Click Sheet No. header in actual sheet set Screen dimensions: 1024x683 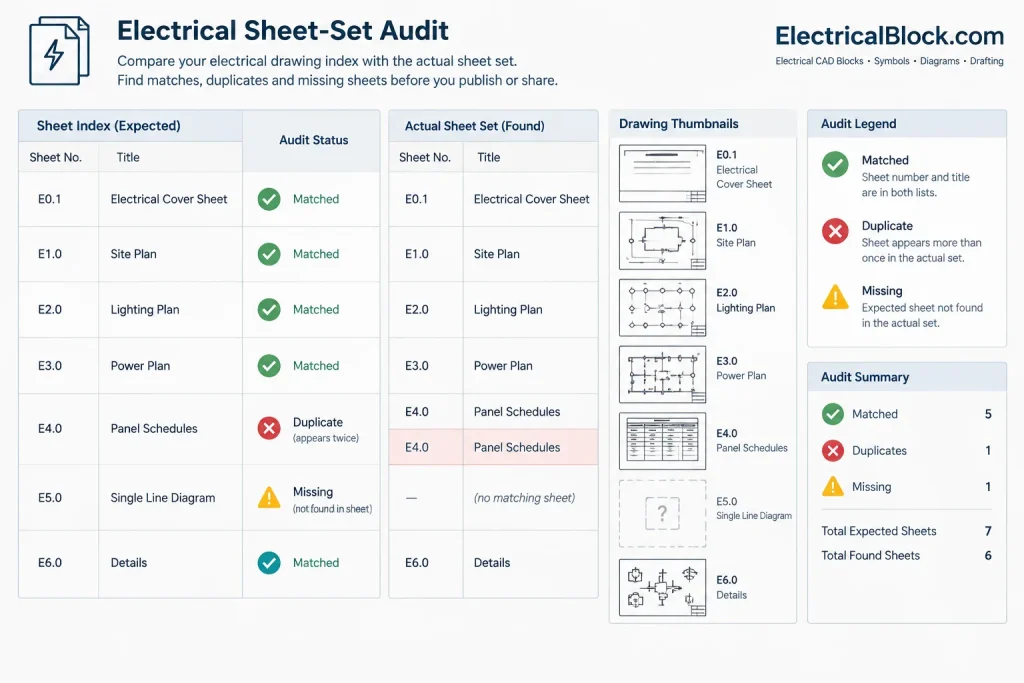pyautogui.click(x=425, y=157)
